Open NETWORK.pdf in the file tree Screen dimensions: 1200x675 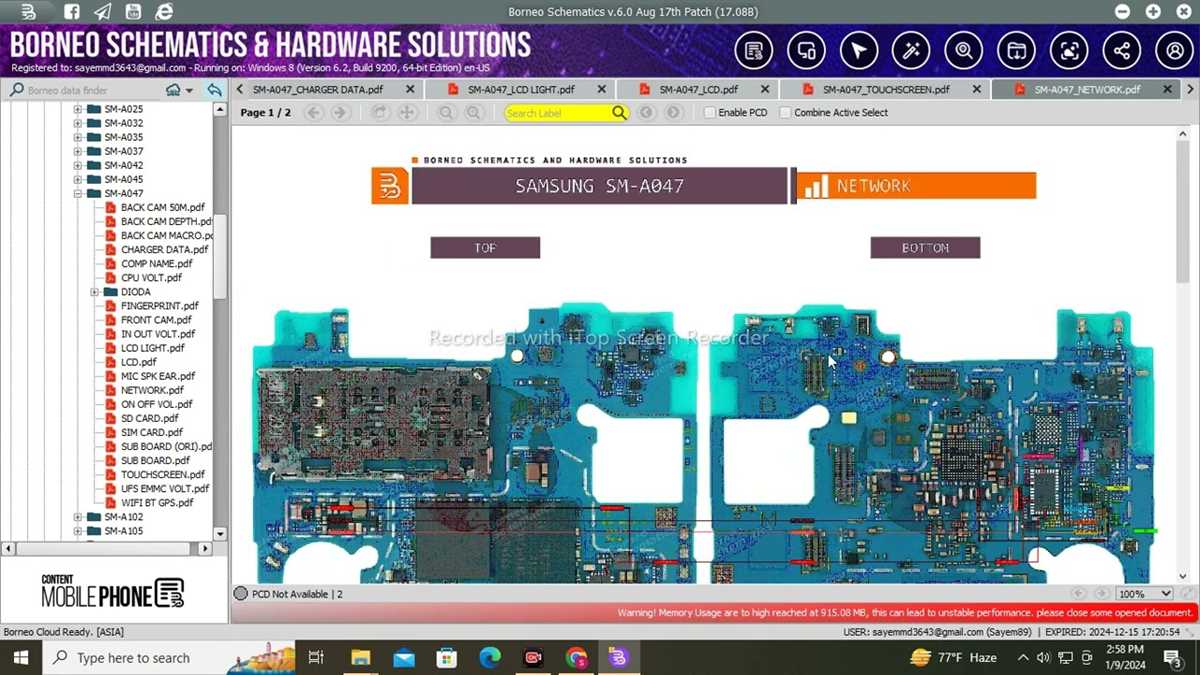pos(152,390)
